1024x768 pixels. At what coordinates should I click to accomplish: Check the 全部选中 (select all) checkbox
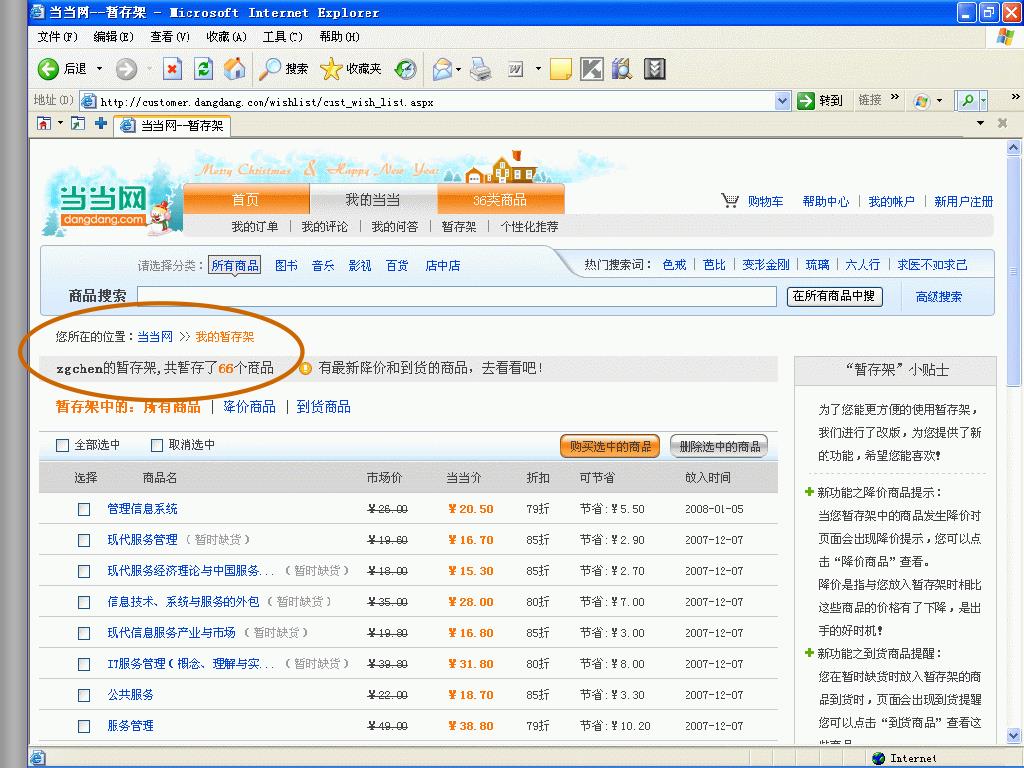pyautogui.click(x=63, y=445)
